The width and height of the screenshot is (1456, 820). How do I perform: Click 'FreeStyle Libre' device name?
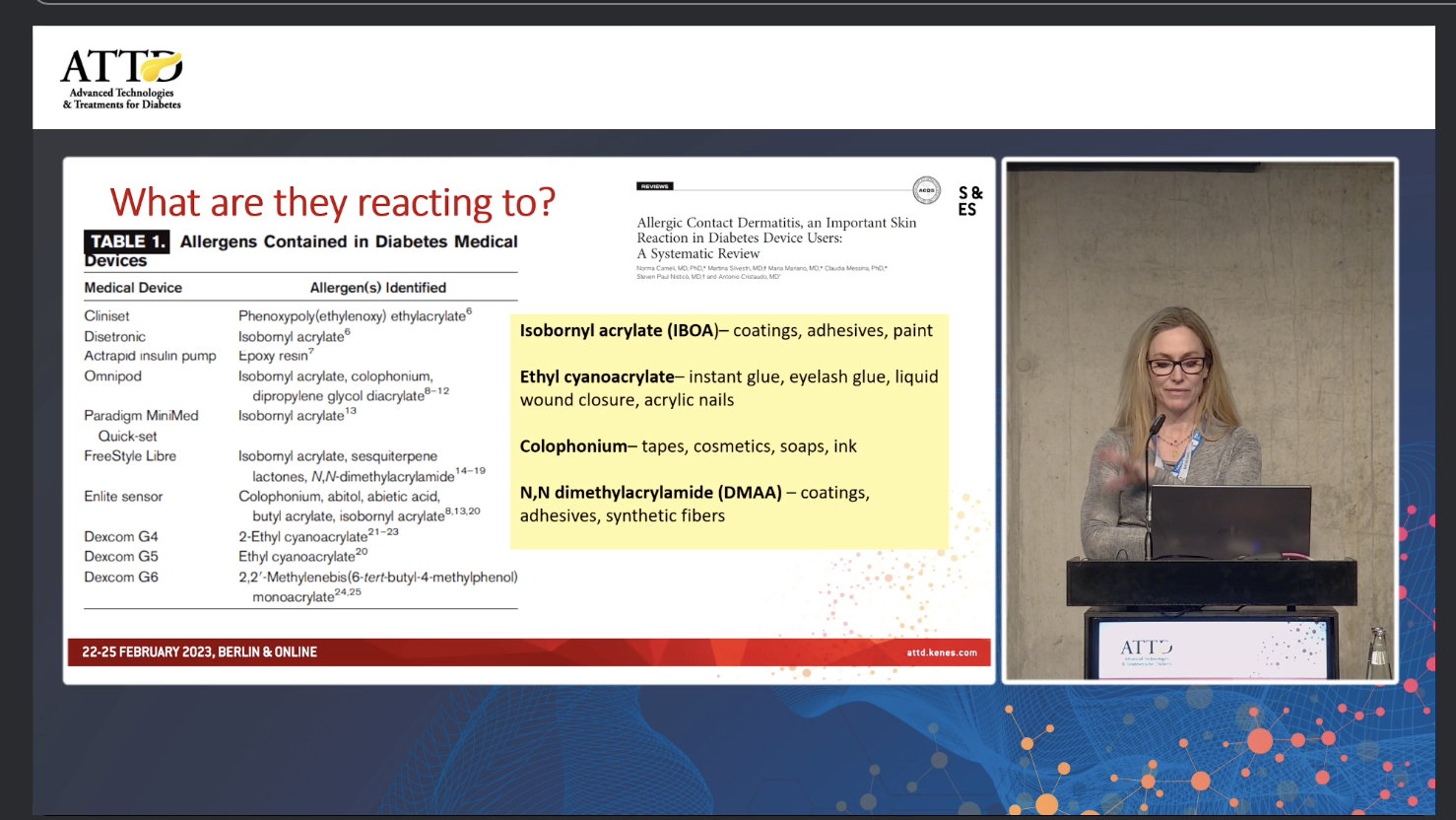pos(130,456)
